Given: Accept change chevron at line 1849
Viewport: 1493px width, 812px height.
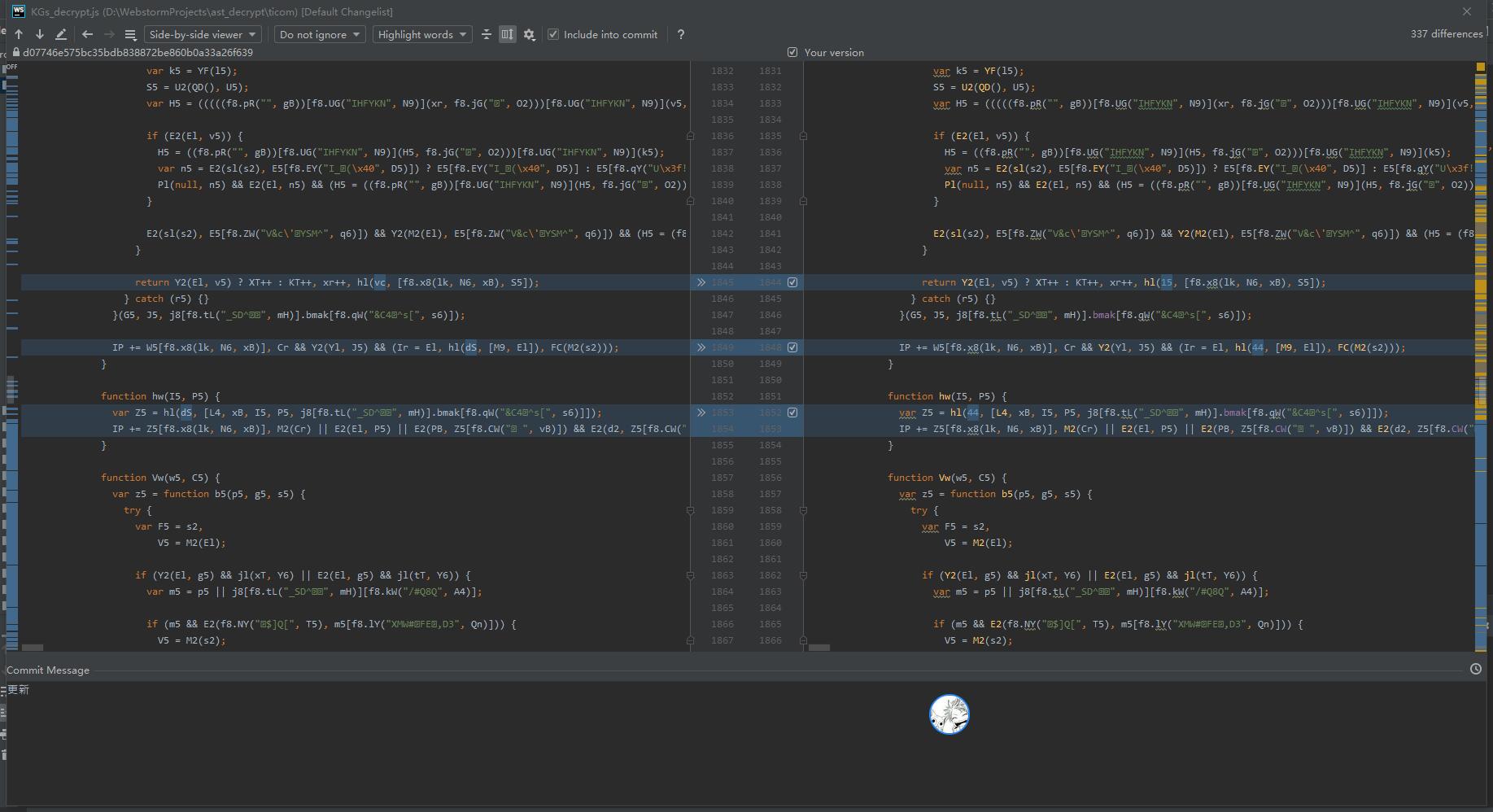Looking at the screenshot, I should [701, 347].
